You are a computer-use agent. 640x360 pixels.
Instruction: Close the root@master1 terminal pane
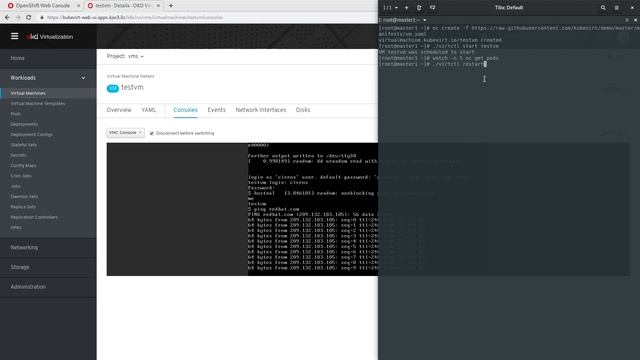pyautogui.click(x=635, y=20)
